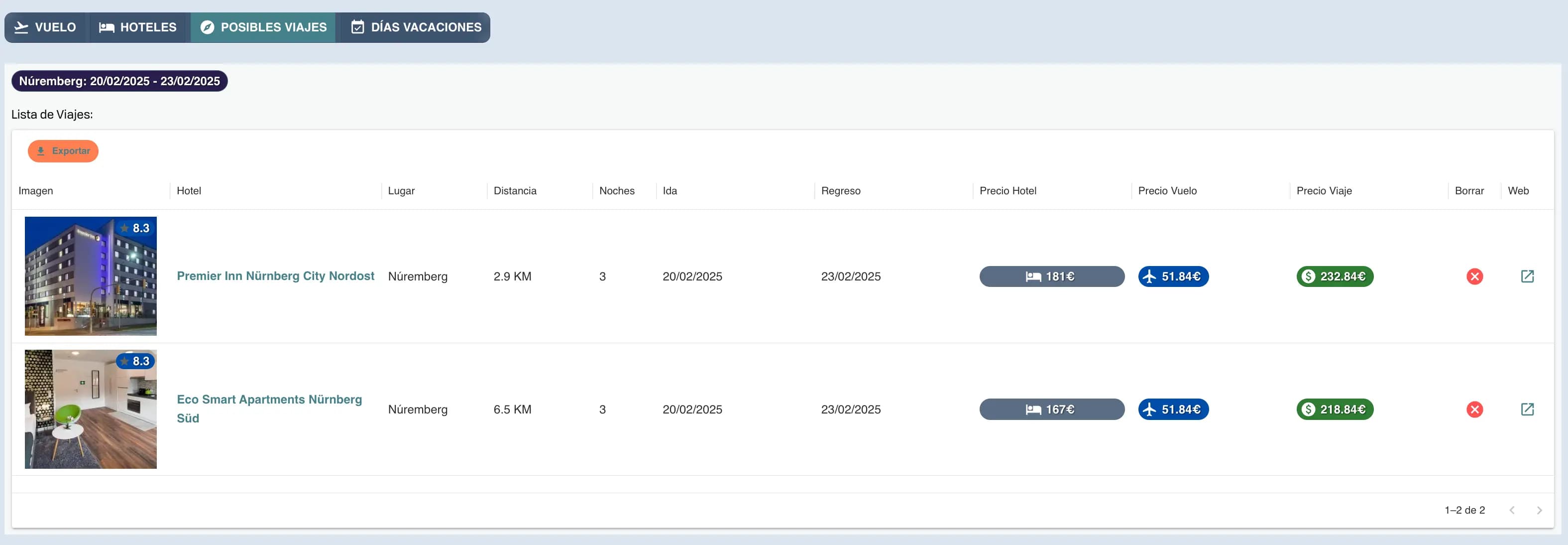Open Eco Smart Apartments external web icon
Viewport: 1568px width, 545px height.
tap(1527, 409)
